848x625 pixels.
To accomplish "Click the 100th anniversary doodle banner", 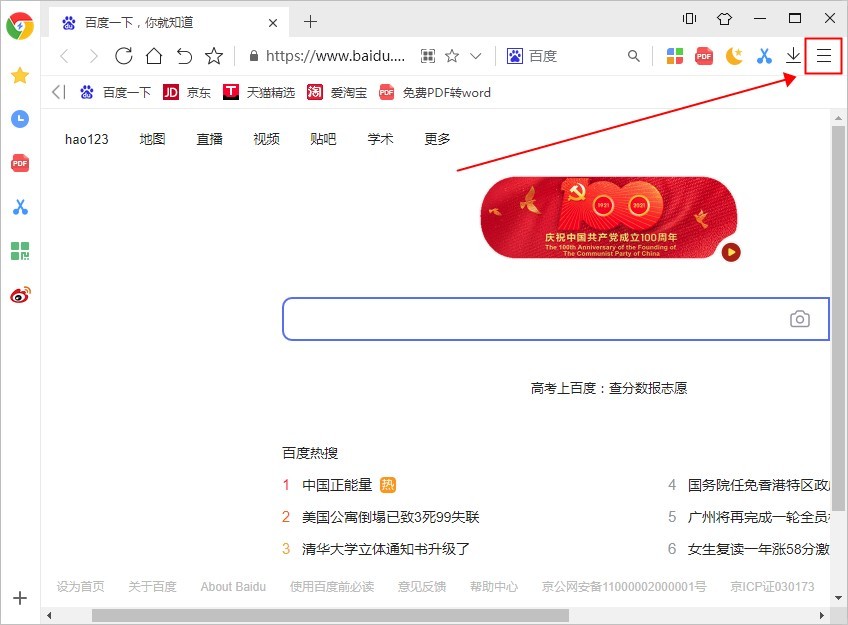I will pos(609,217).
